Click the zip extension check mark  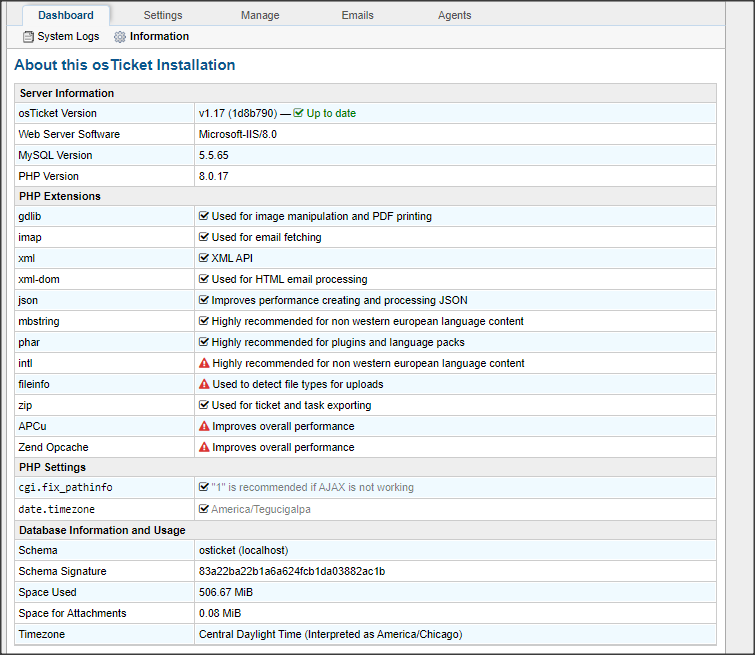click(x=204, y=405)
